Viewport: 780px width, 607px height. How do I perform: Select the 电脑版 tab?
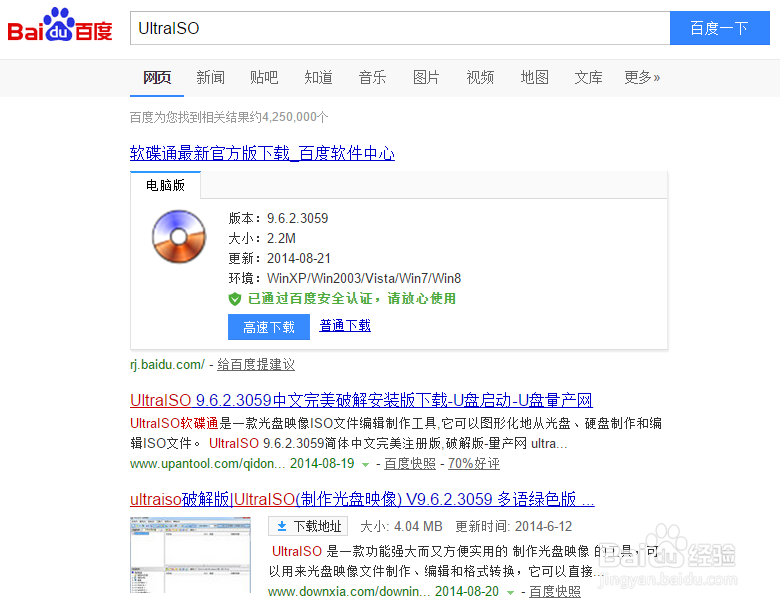166,185
